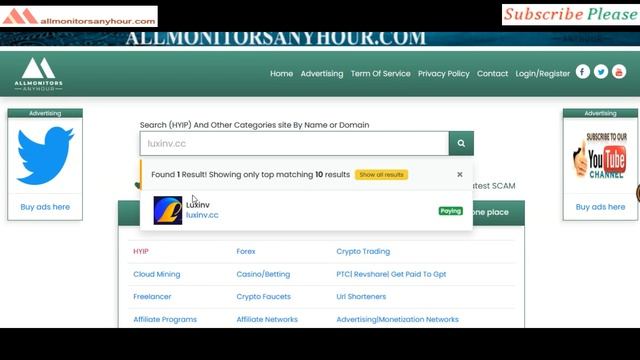Click the YouTube channel advertisement image

point(600,156)
